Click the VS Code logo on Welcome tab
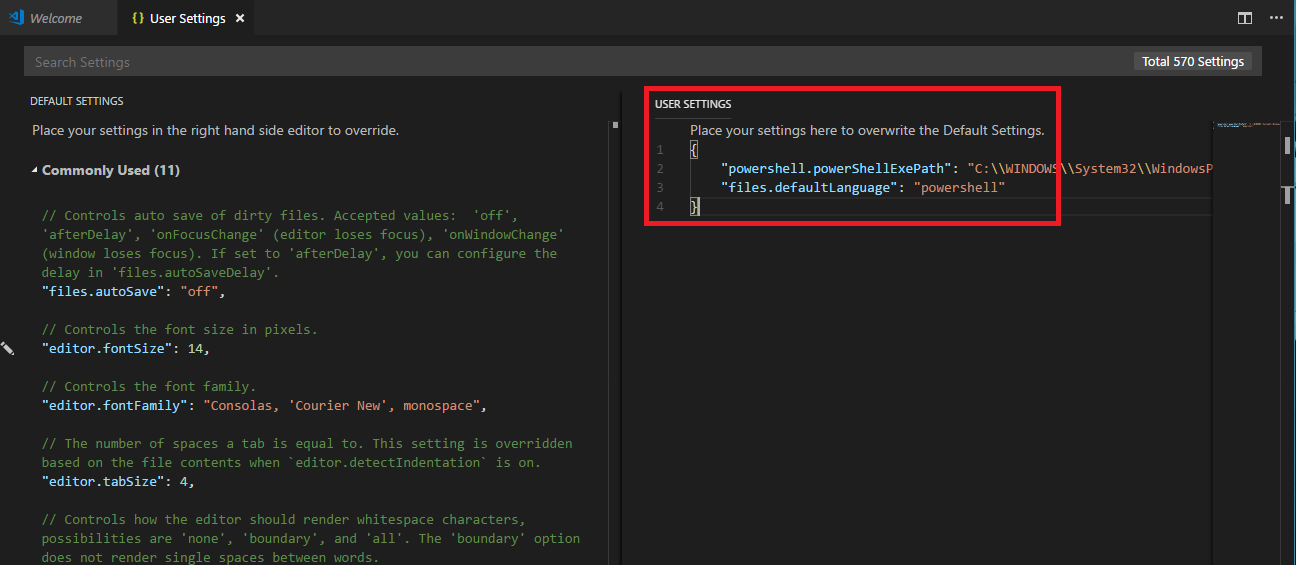Viewport: 1296px width, 565px height. pos(16,18)
